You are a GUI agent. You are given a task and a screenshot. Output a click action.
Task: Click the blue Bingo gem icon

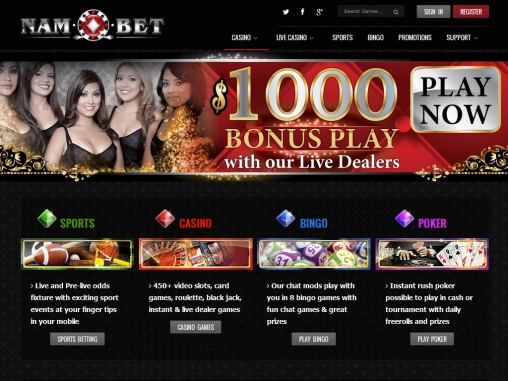pyautogui.click(x=286, y=219)
